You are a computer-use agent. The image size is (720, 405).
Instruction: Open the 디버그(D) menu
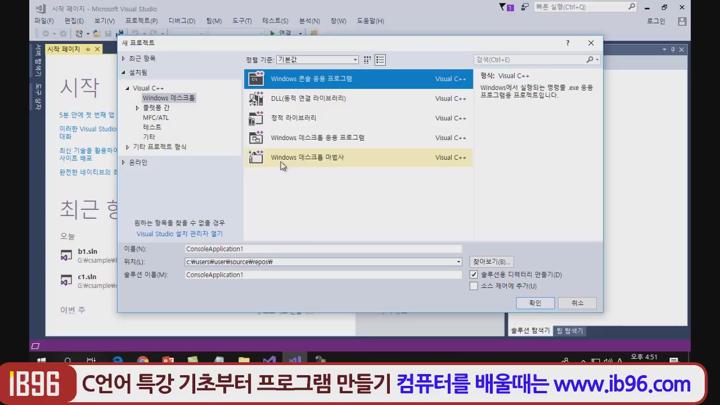pos(181,21)
